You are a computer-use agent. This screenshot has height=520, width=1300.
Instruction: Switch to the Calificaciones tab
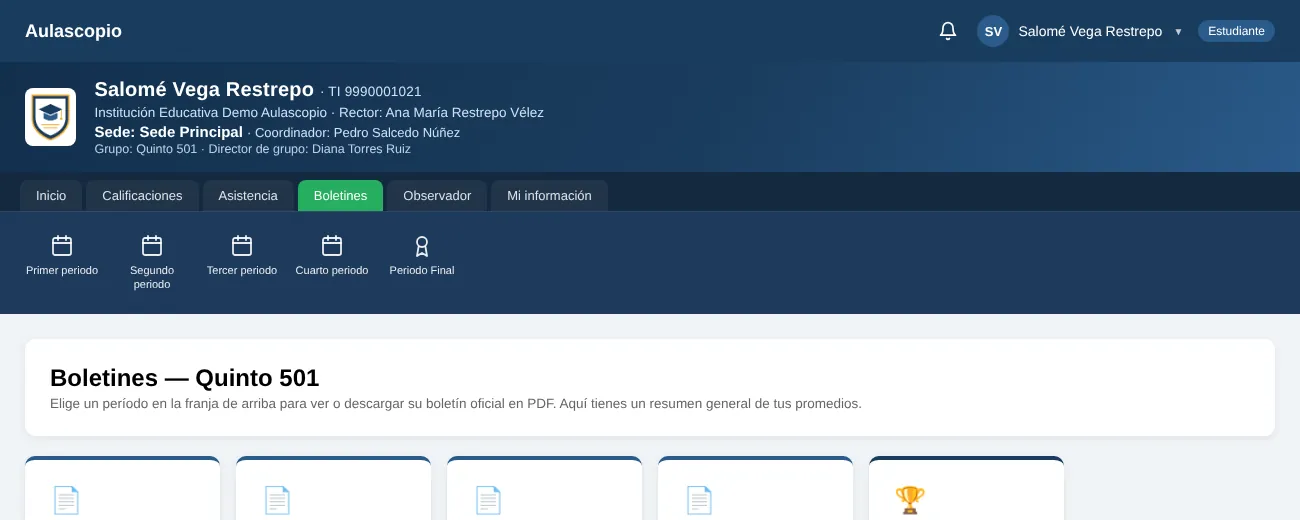[x=142, y=196]
